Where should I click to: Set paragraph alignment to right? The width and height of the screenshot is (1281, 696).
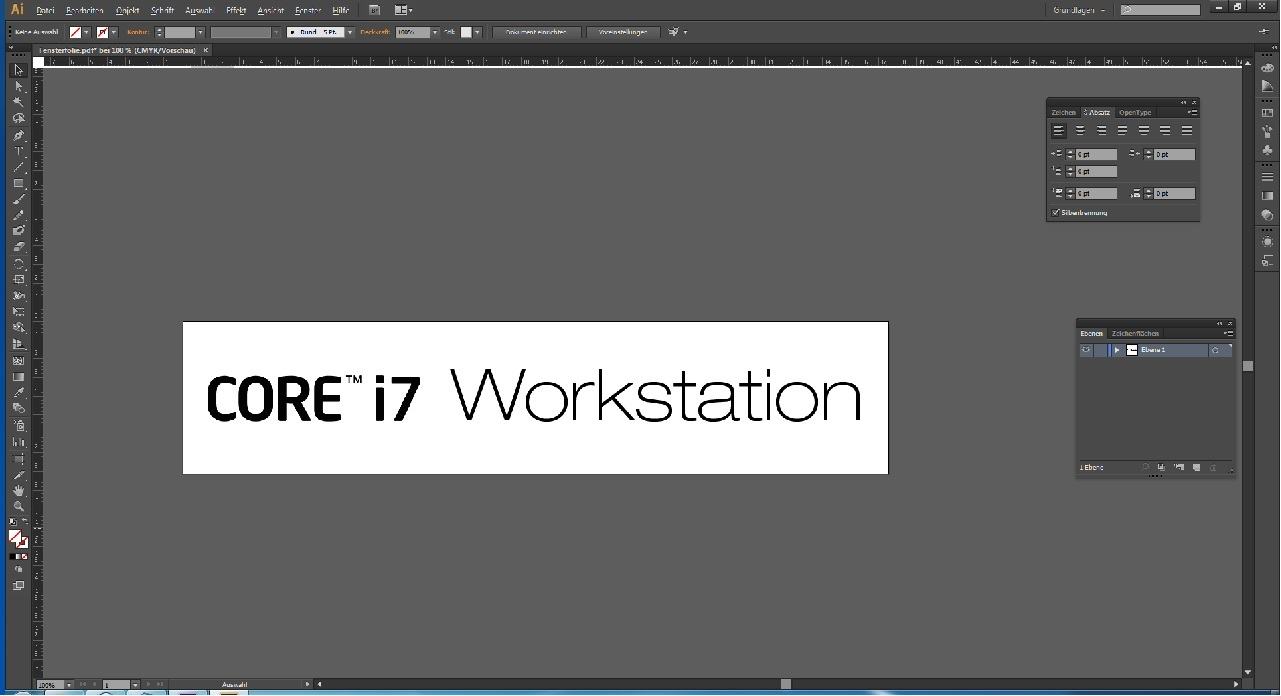1101,130
